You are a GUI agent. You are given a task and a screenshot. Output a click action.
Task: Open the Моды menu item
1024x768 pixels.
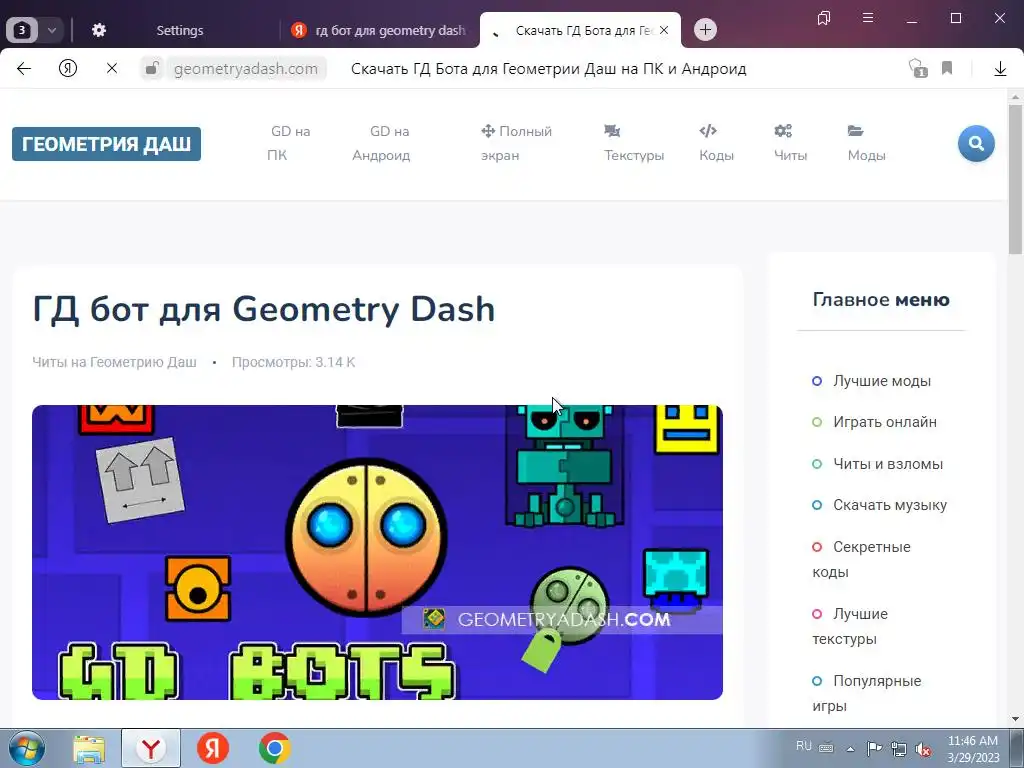pos(867,143)
